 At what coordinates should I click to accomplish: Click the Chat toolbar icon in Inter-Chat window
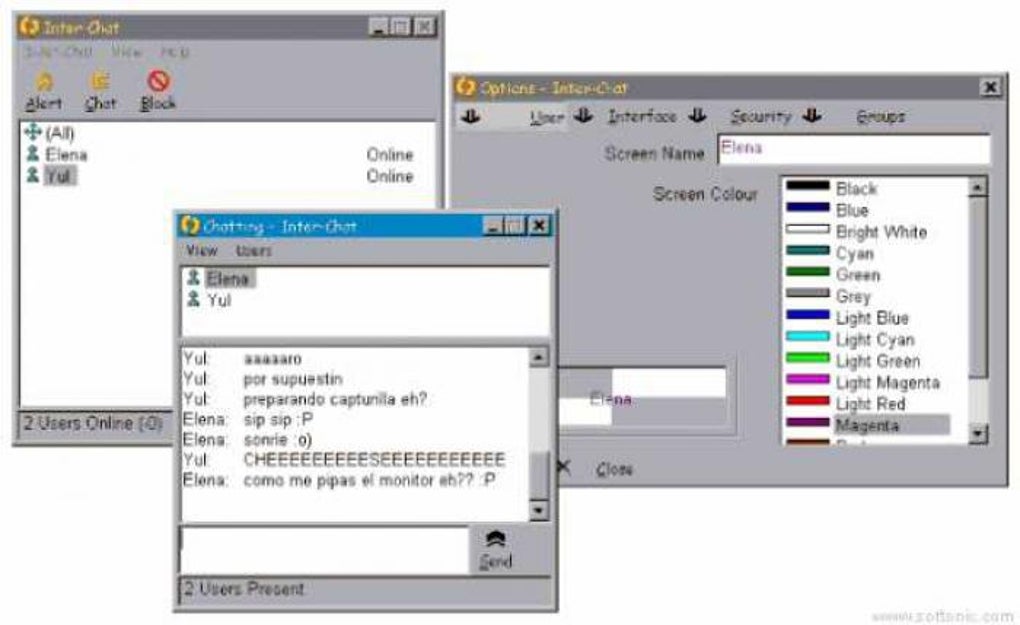[x=100, y=81]
